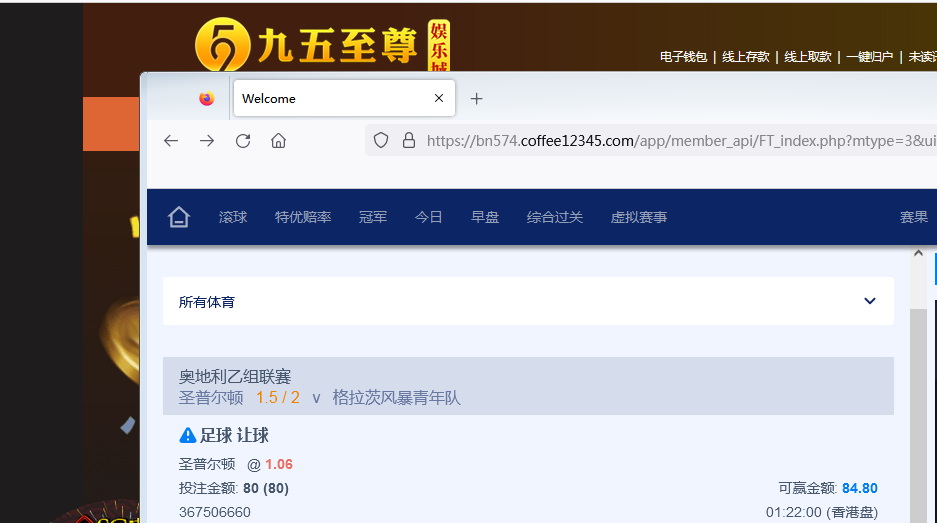
Task: Click the Firefox logo icon
Action: 207,99
